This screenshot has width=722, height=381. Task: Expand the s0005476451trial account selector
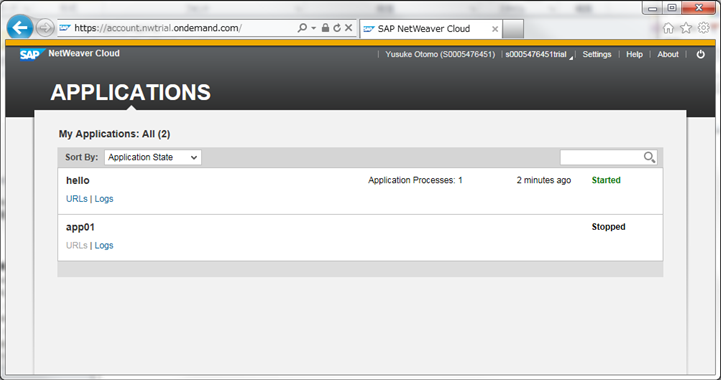pyautogui.click(x=538, y=54)
